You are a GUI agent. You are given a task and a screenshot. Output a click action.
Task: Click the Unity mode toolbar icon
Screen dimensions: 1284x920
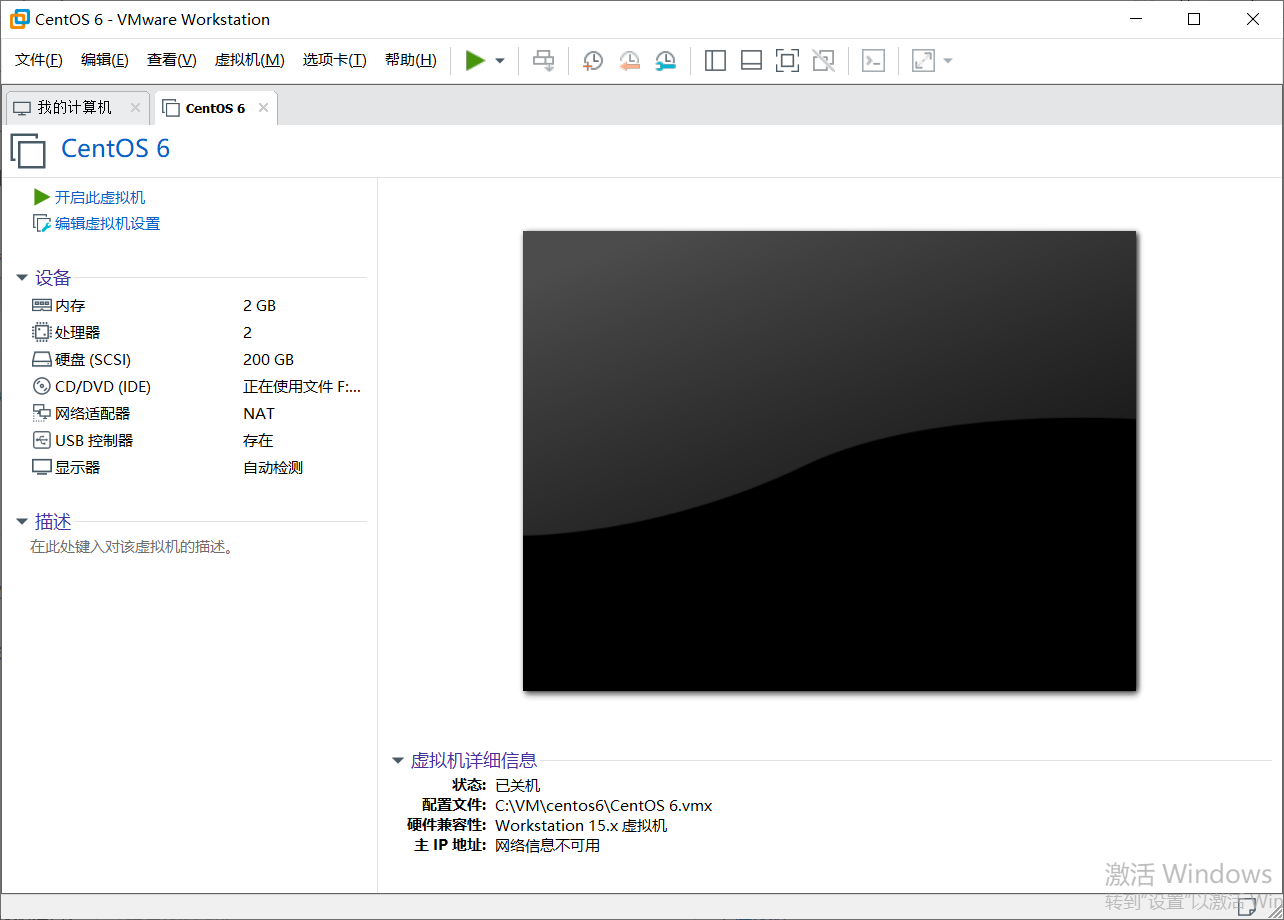(x=823, y=61)
